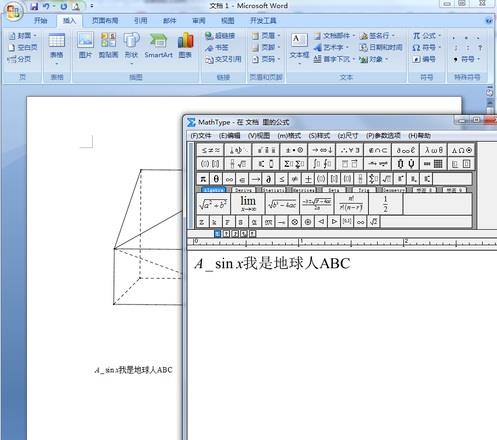
Task: Open MathType relational symbols palette ≤≠≈
Action: [211, 150]
